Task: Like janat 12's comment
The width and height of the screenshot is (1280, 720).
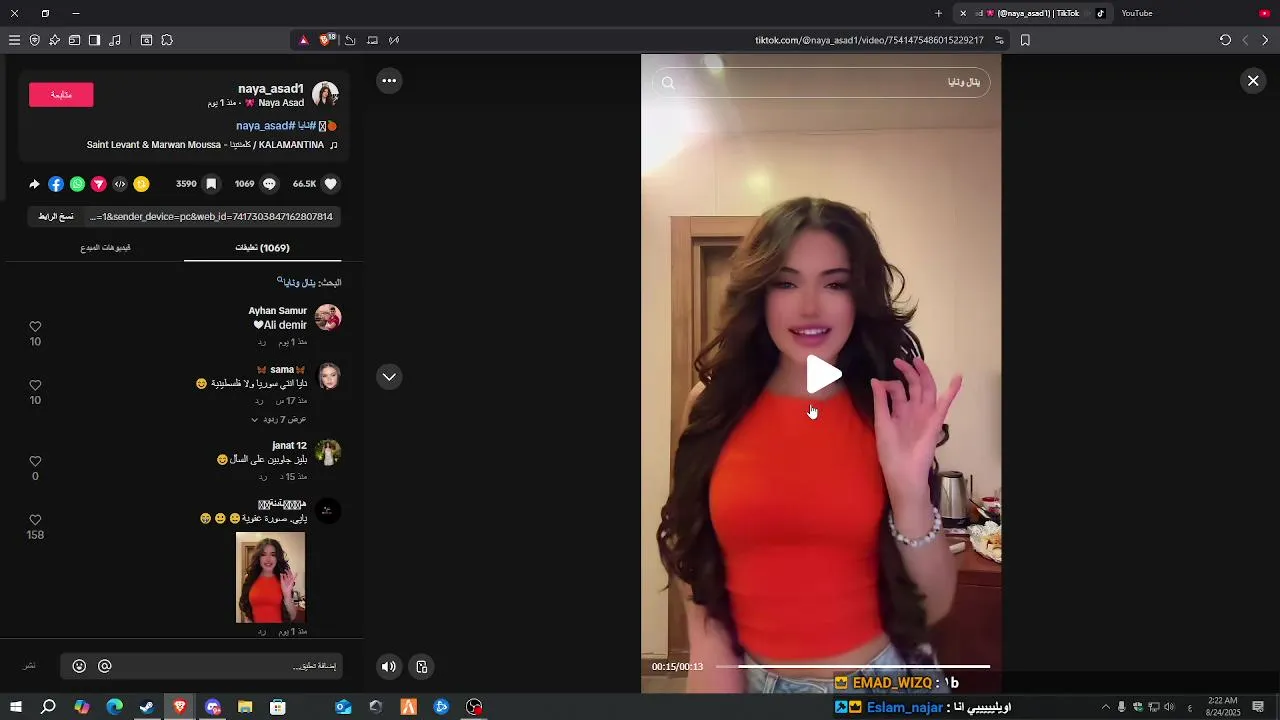Action: pos(35,461)
